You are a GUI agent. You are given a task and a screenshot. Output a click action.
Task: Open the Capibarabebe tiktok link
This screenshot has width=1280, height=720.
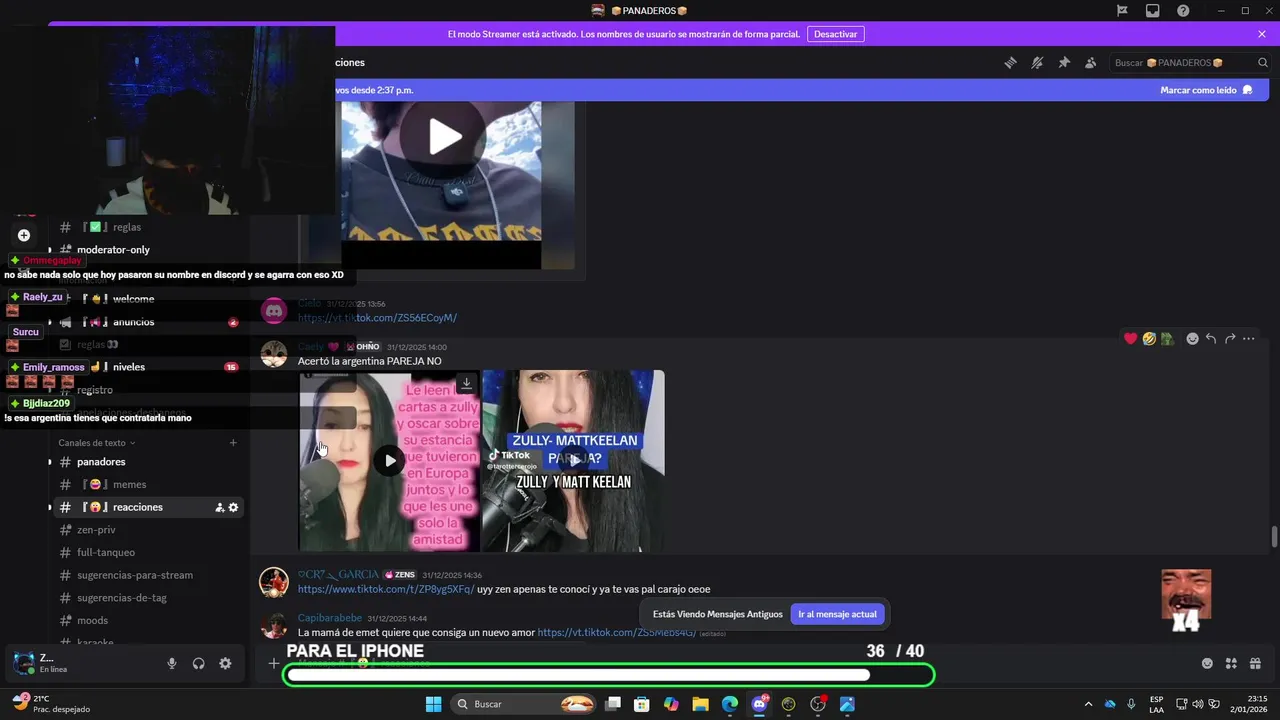click(x=616, y=633)
